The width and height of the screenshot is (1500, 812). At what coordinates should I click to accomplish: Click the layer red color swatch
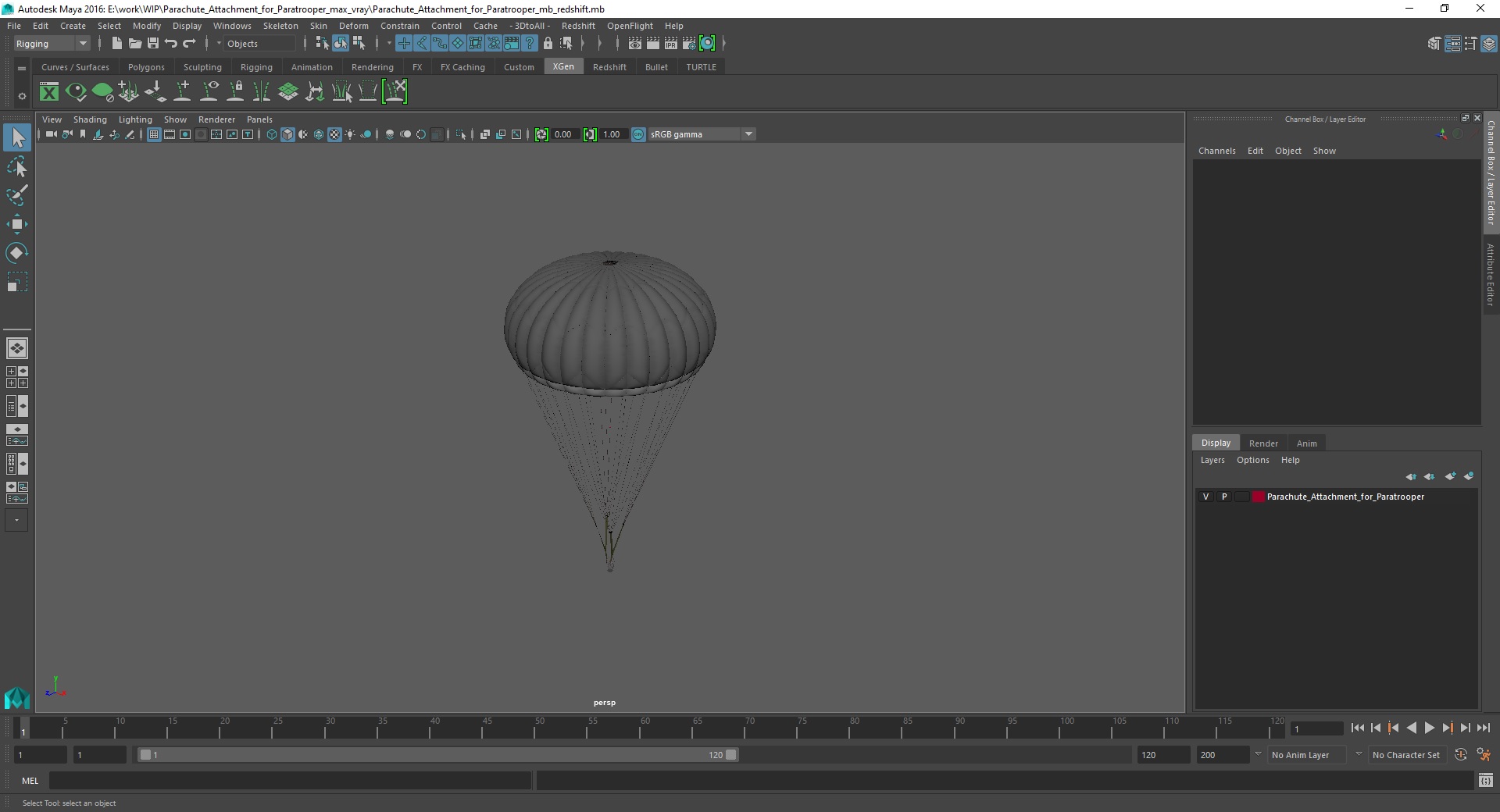(x=1258, y=497)
